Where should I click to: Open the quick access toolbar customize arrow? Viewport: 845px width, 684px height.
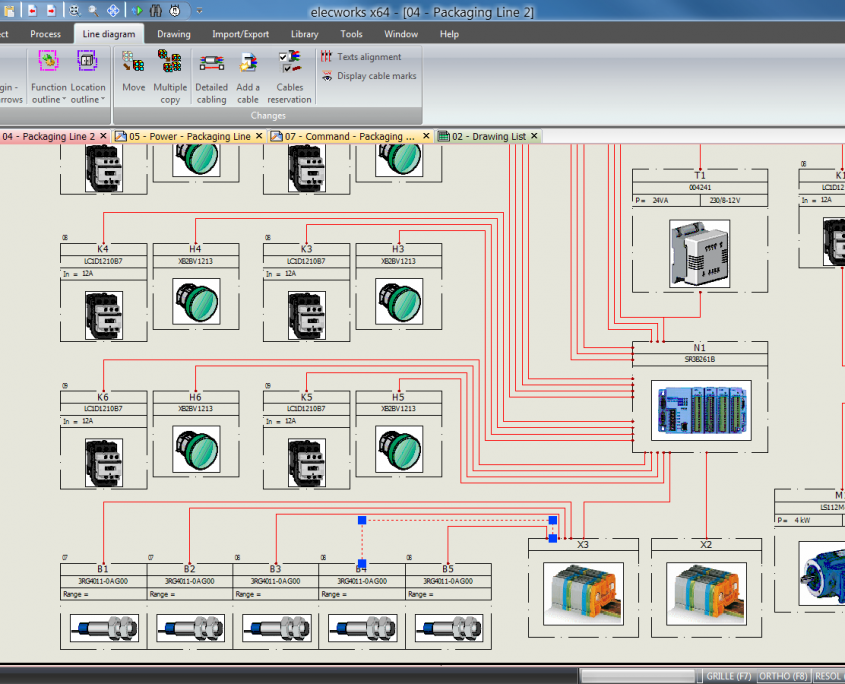pos(199,11)
